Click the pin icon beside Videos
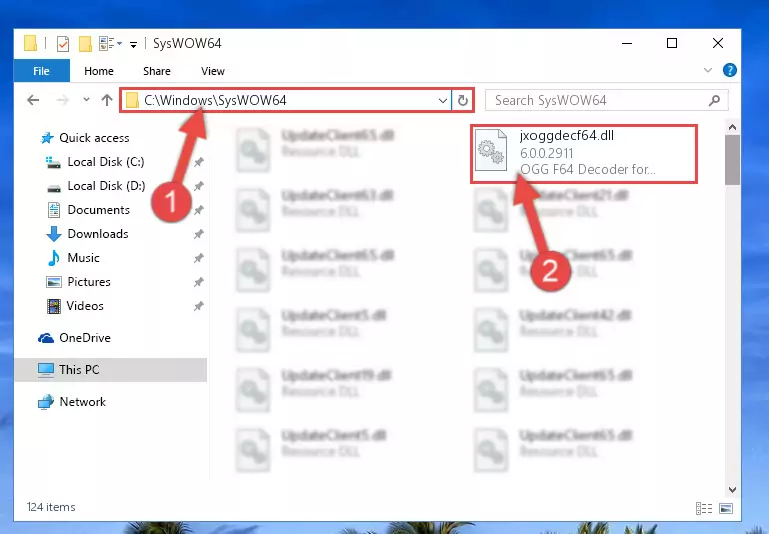The image size is (769, 534). point(199,306)
